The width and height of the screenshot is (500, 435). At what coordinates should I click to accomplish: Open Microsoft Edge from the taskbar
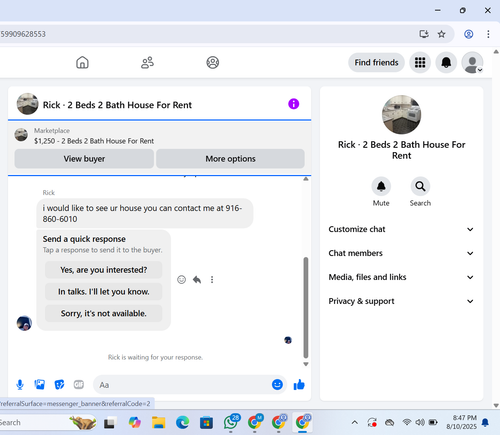click(182, 423)
